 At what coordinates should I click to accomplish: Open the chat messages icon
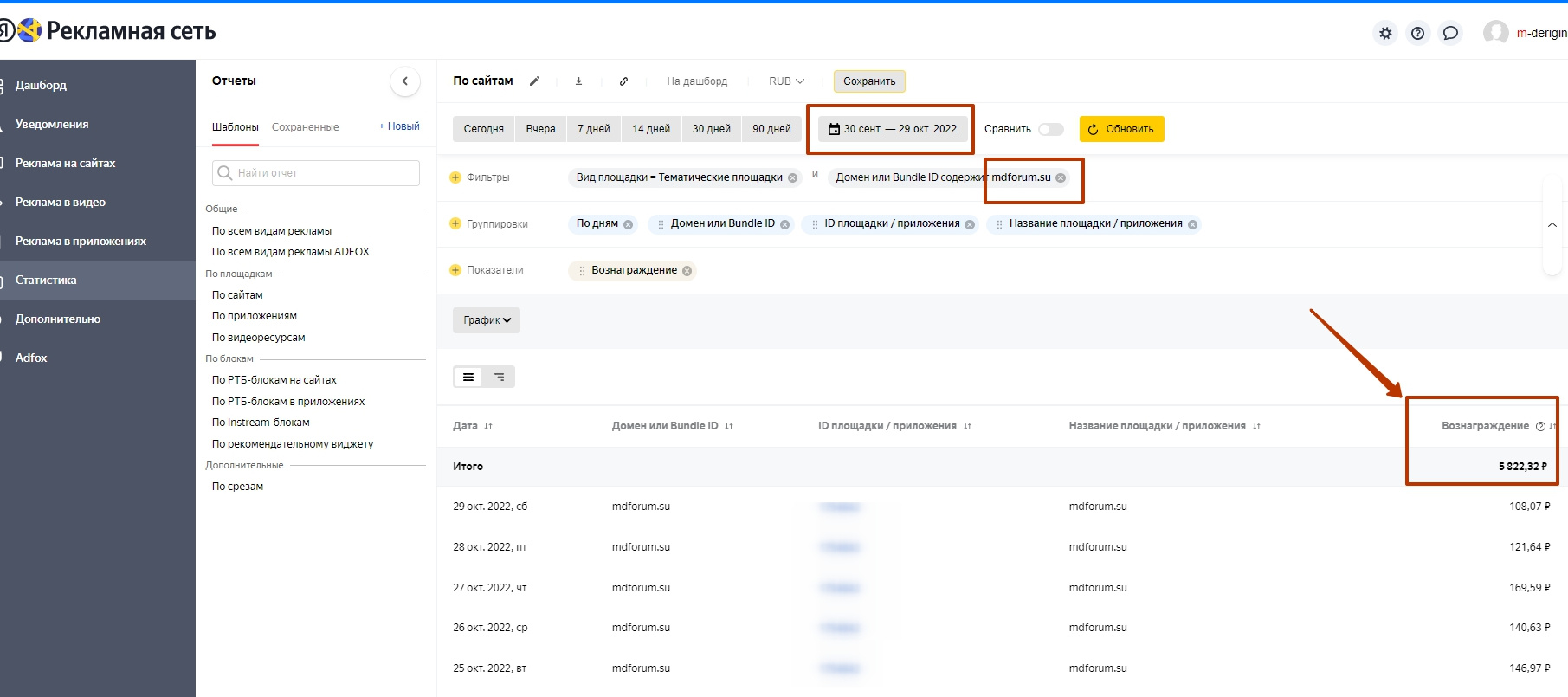pyautogui.click(x=1450, y=34)
